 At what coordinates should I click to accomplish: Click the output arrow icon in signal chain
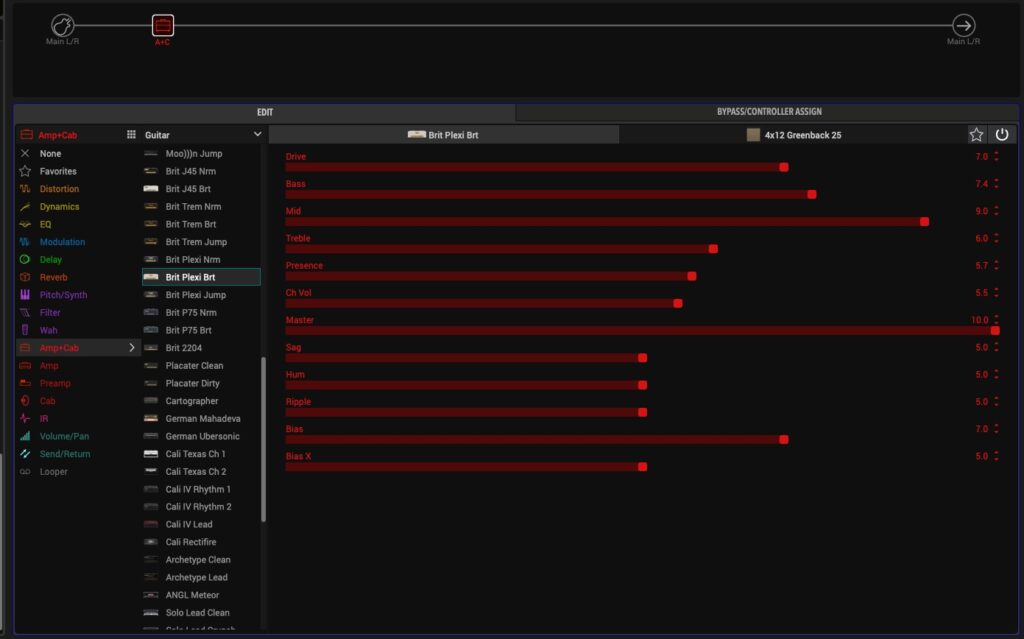click(x=963, y=25)
